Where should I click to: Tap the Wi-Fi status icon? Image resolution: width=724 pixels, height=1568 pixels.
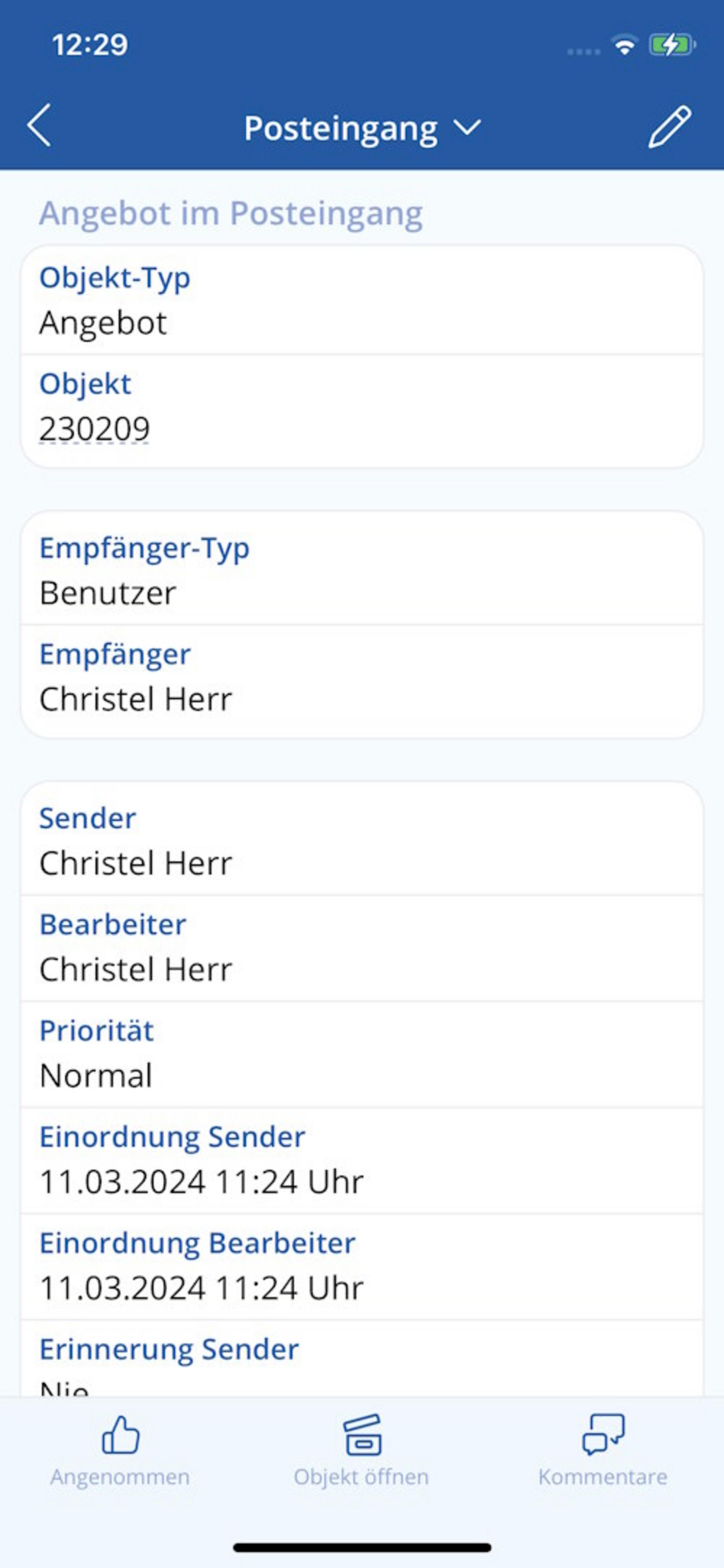624,45
